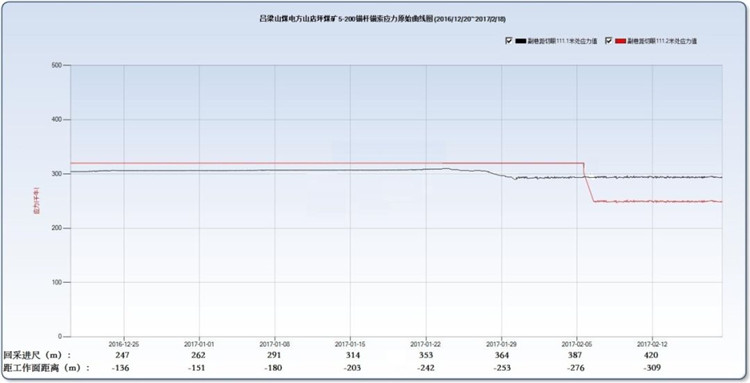The width and height of the screenshot is (750, 383).
Task: Click the 2017-01-15 date axis label
Action: click(350, 343)
